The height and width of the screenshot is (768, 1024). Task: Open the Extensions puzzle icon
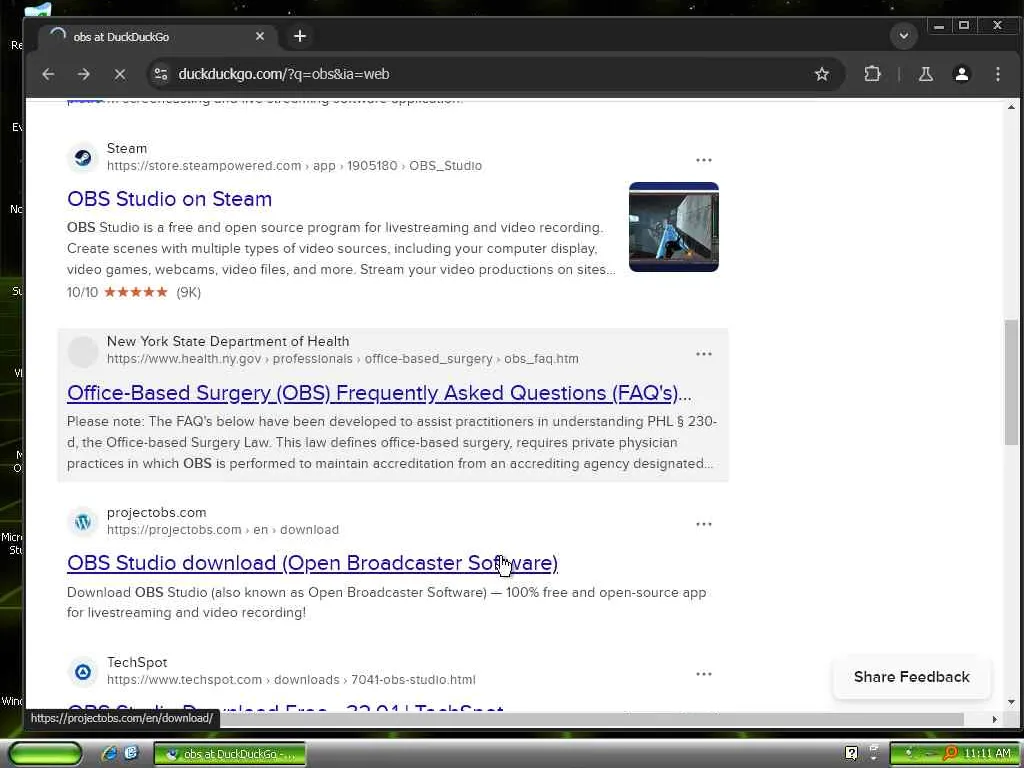pos(872,74)
